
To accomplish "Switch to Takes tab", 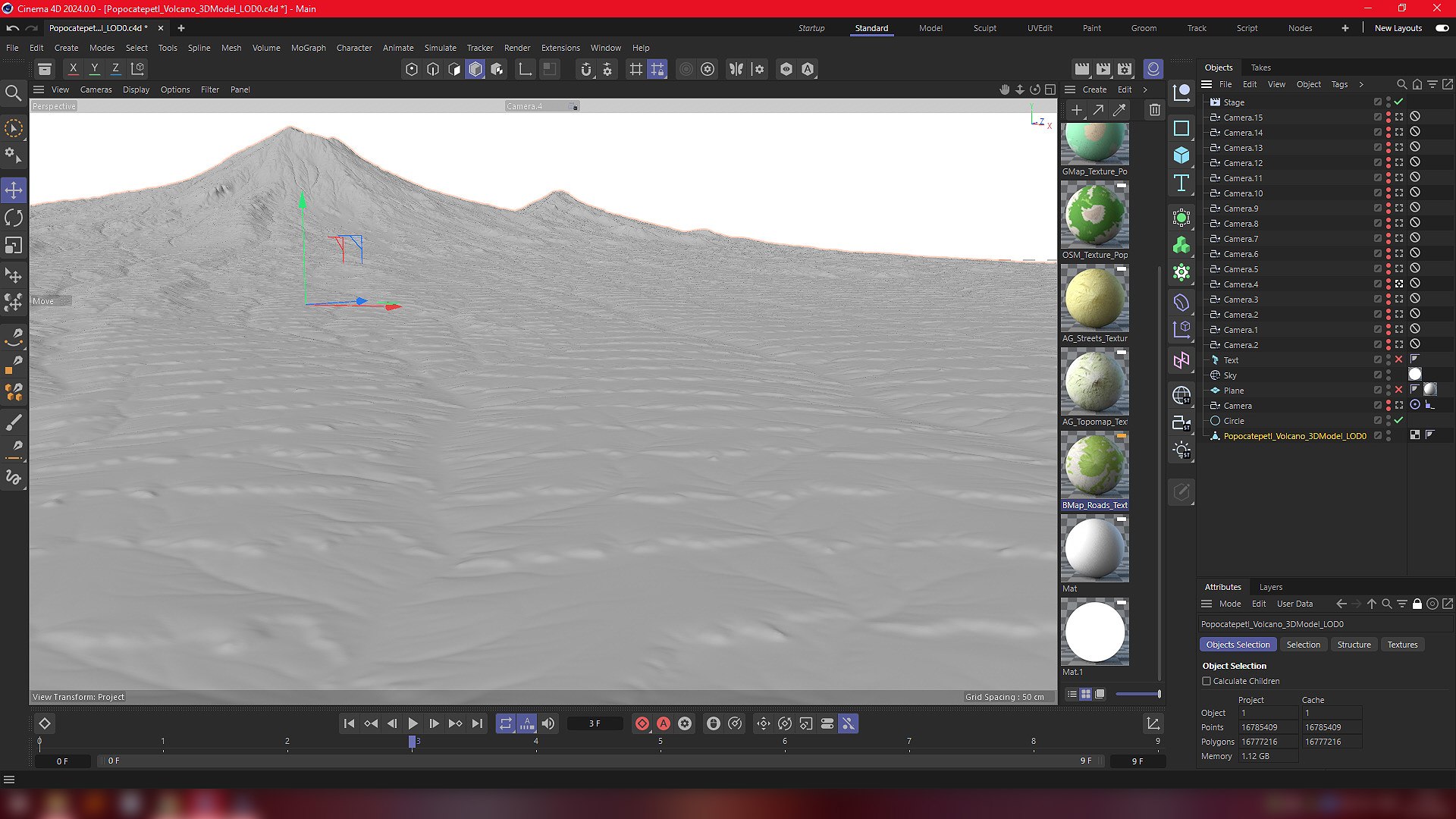I will pyautogui.click(x=1261, y=67).
